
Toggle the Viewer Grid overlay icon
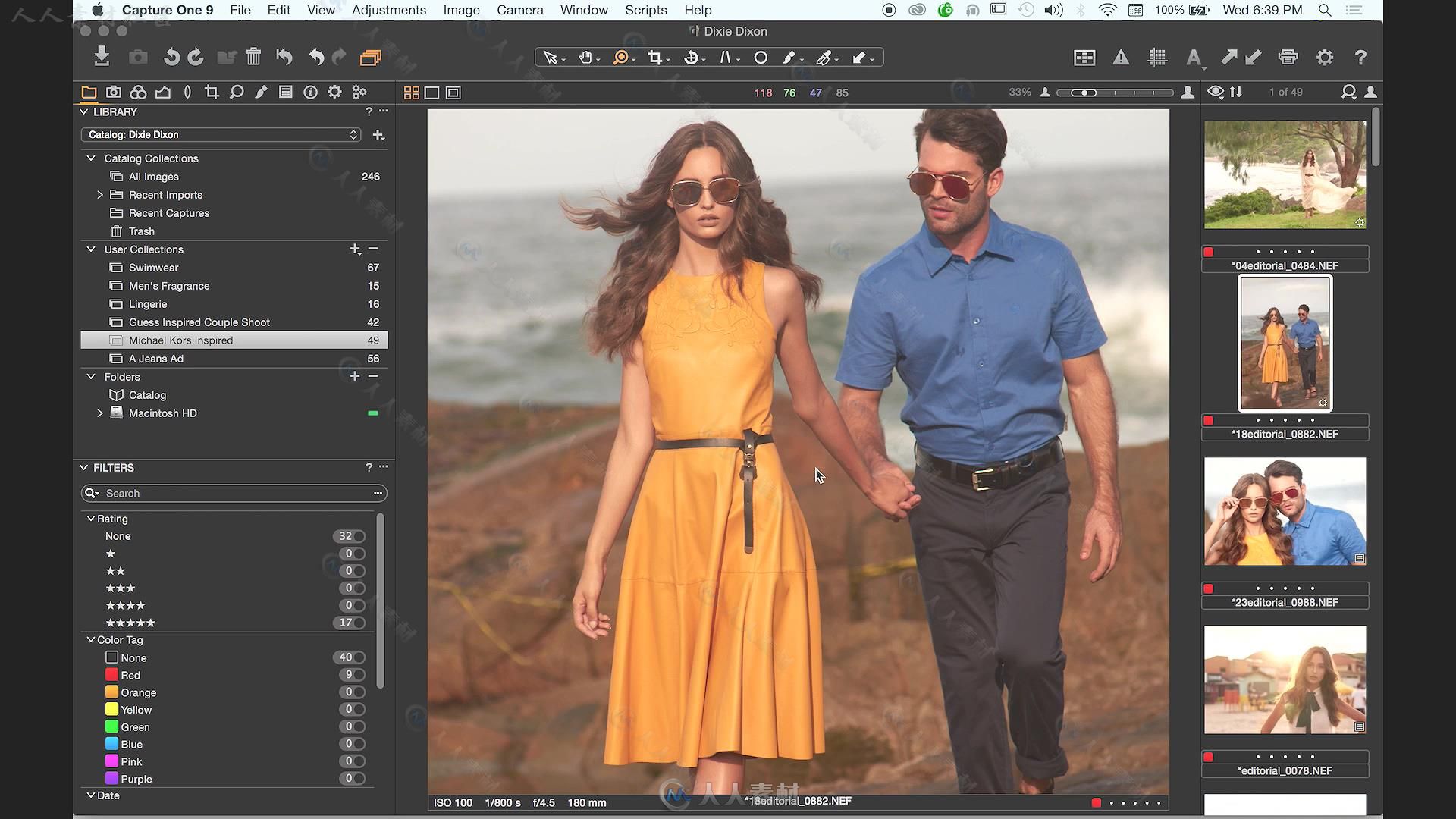point(1157,57)
